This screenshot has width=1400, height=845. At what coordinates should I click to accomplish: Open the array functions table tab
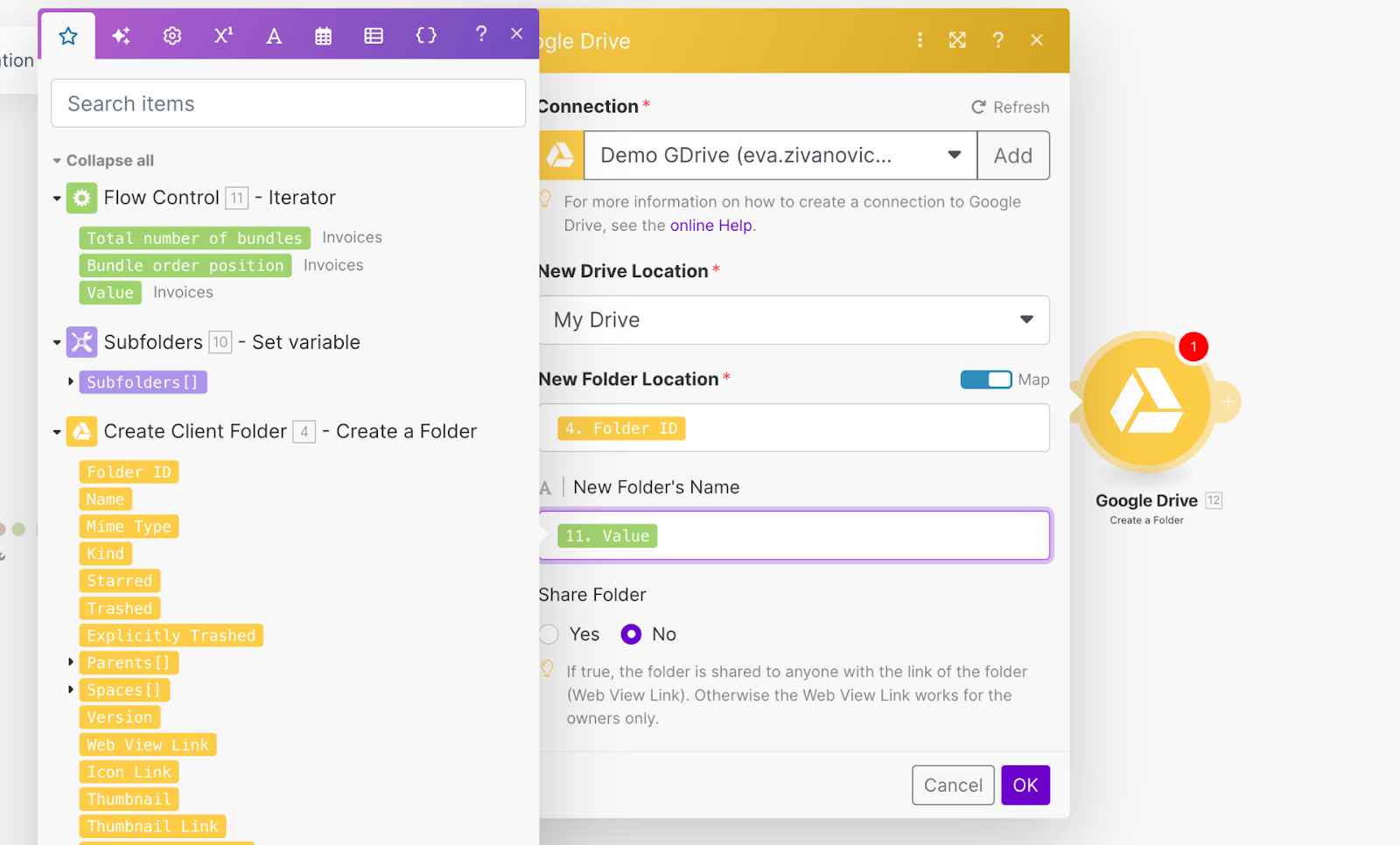tap(374, 36)
